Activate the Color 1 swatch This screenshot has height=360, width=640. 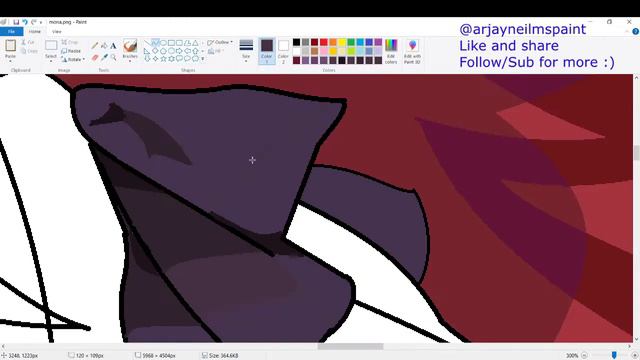tap(267, 51)
